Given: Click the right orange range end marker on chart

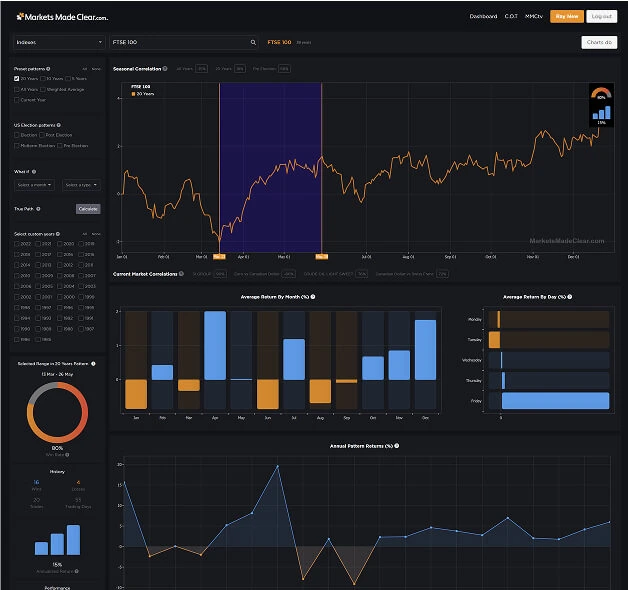Looking at the screenshot, I should pyautogui.click(x=322, y=256).
